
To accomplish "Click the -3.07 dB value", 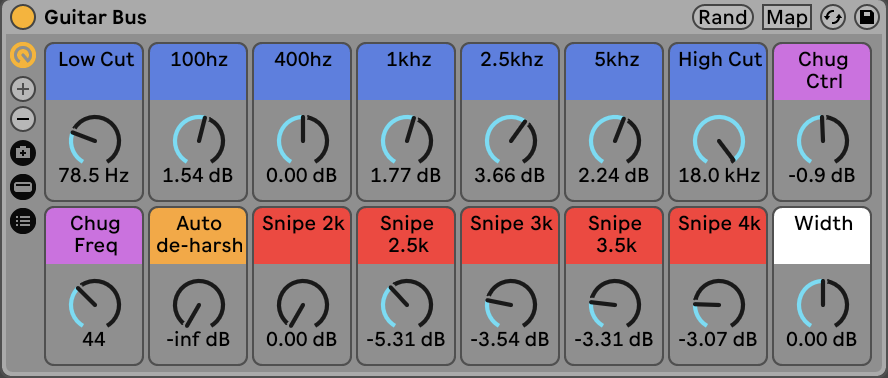I will pyautogui.click(x=719, y=340).
